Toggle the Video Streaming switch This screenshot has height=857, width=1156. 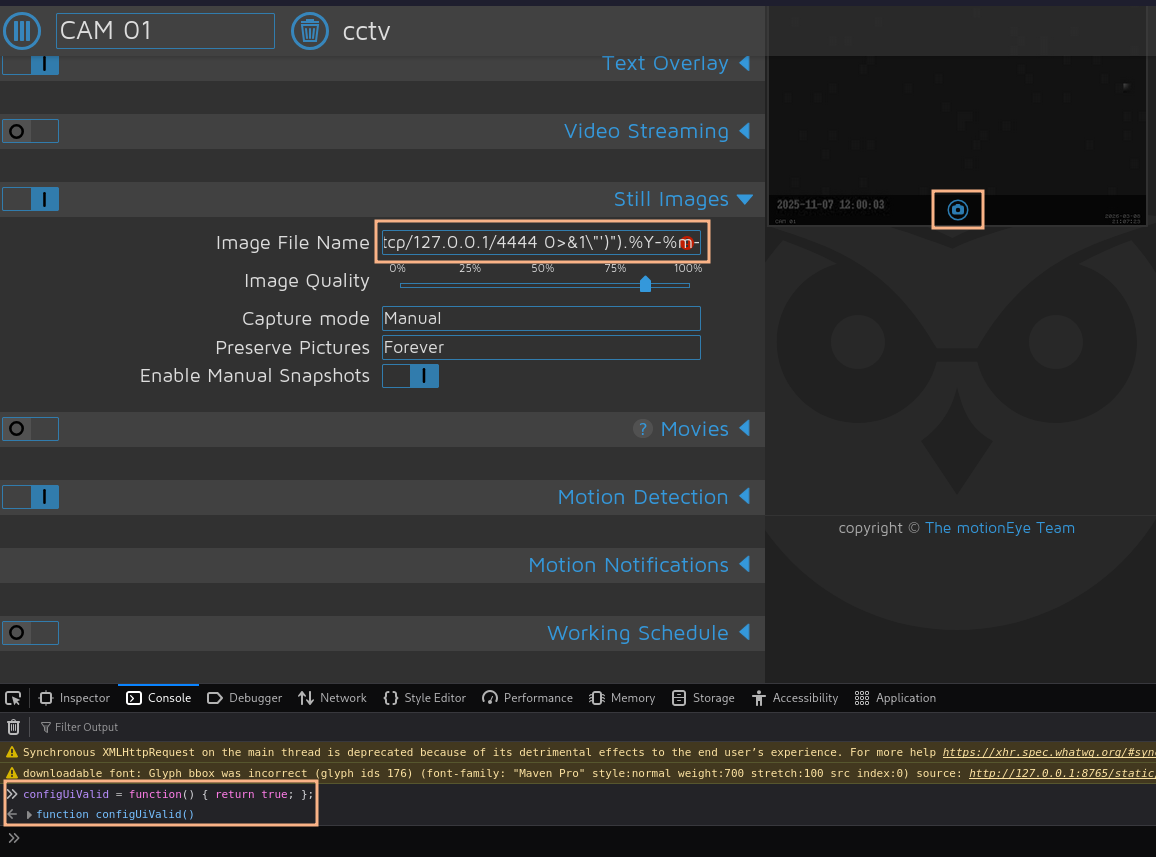coord(30,131)
